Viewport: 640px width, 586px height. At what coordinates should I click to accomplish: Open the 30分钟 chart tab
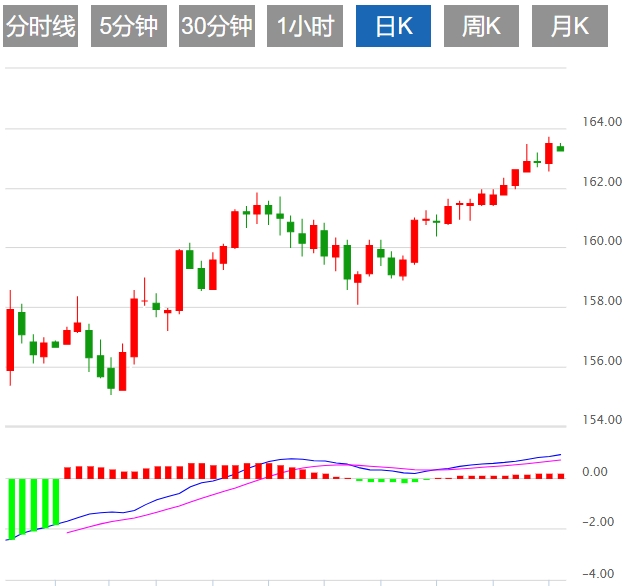coord(217,26)
